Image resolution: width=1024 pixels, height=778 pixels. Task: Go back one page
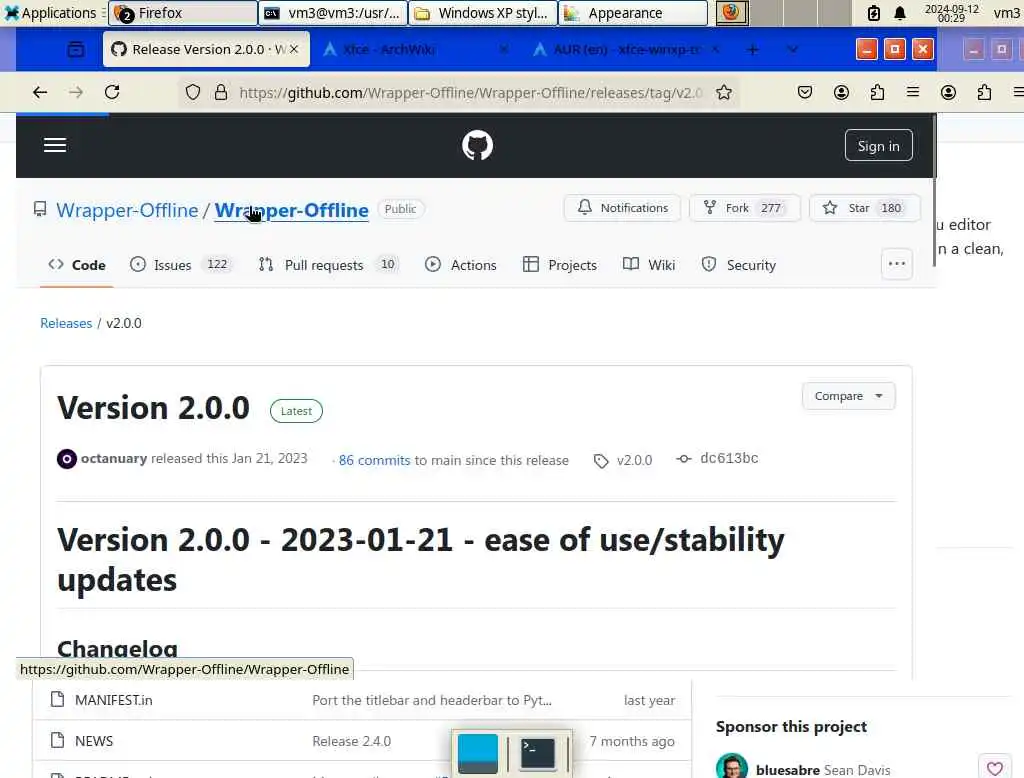(x=40, y=93)
